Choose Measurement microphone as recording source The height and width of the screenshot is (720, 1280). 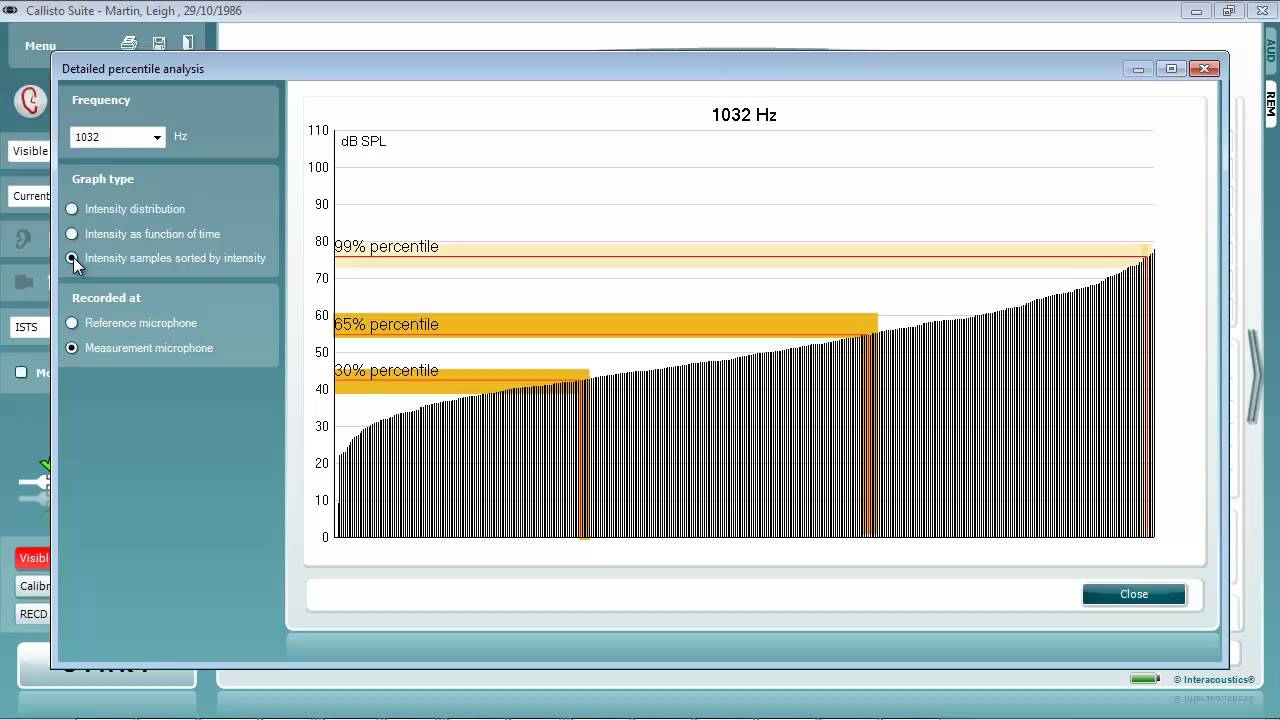coord(139,348)
